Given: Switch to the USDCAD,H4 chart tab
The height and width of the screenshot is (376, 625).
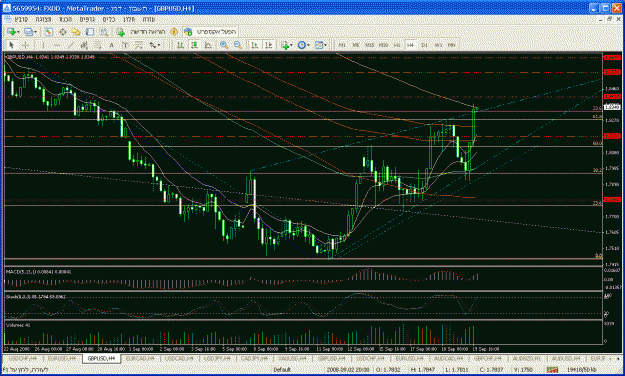Looking at the screenshot, I should pyautogui.click(x=179, y=358).
